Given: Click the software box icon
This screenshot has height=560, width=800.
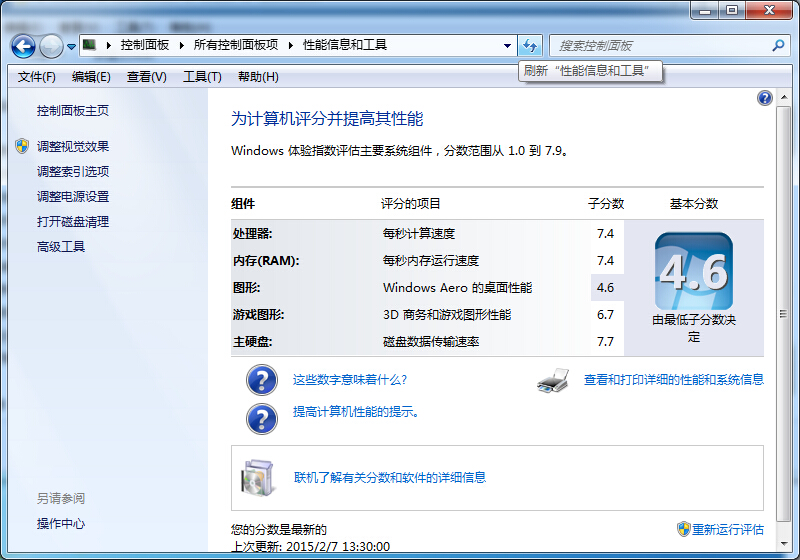Looking at the screenshot, I should (258, 478).
